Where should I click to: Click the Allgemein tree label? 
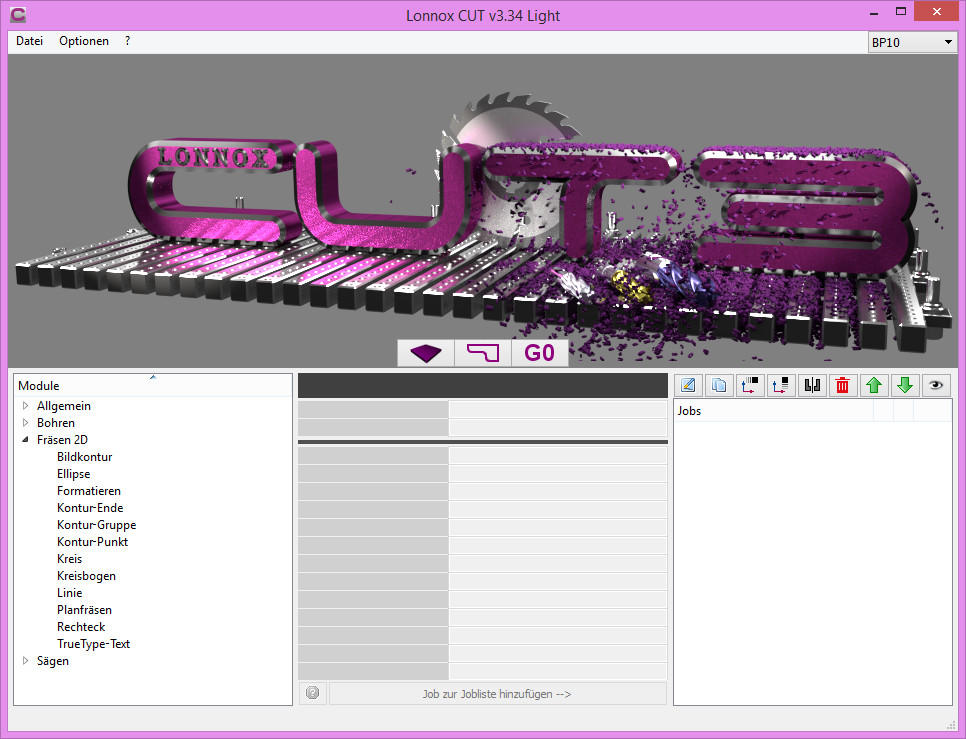point(64,406)
